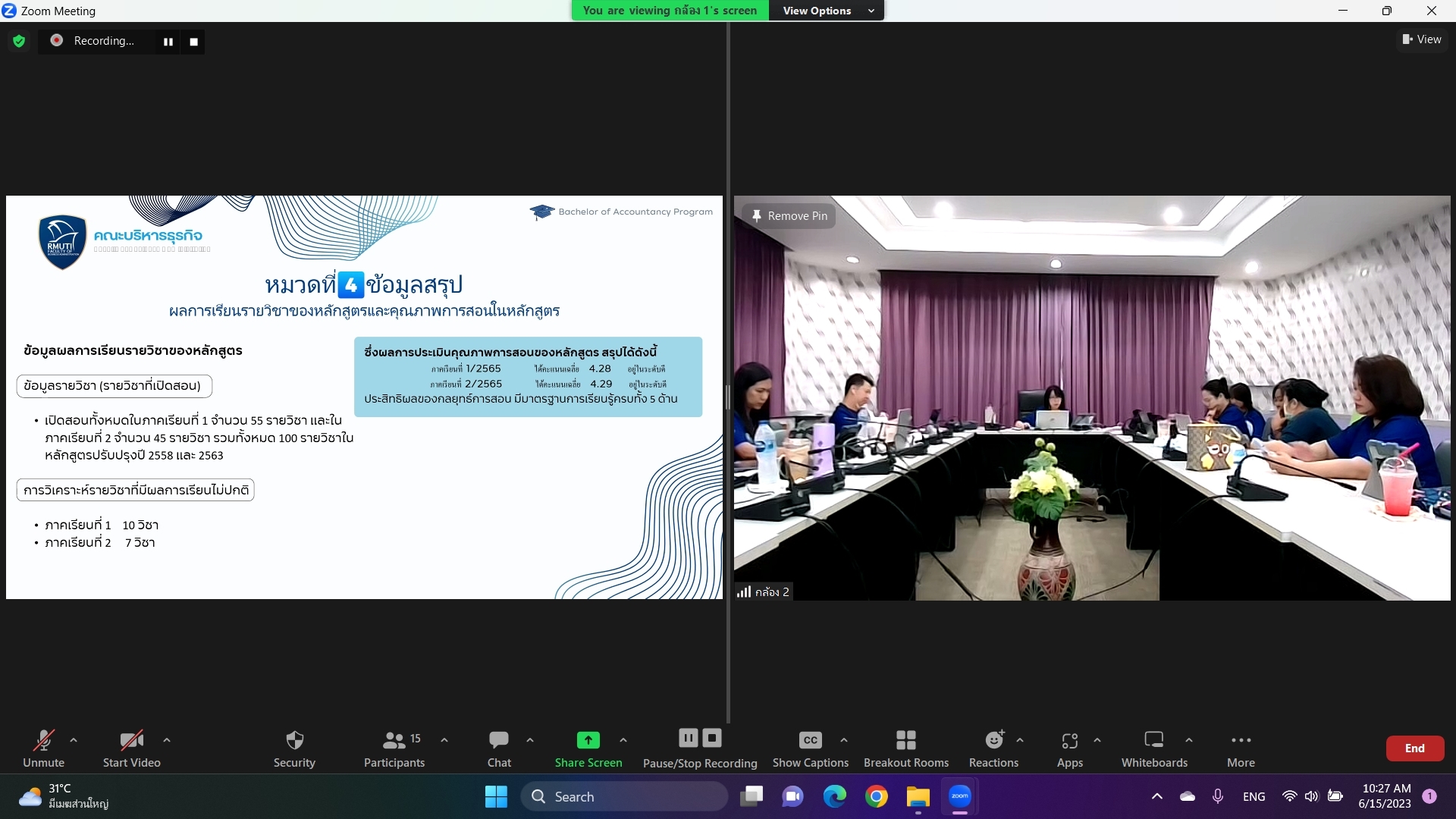The width and height of the screenshot is (1456, 819).
Task: Stop recording in the top recording indicator
Action: coord(194,42)
